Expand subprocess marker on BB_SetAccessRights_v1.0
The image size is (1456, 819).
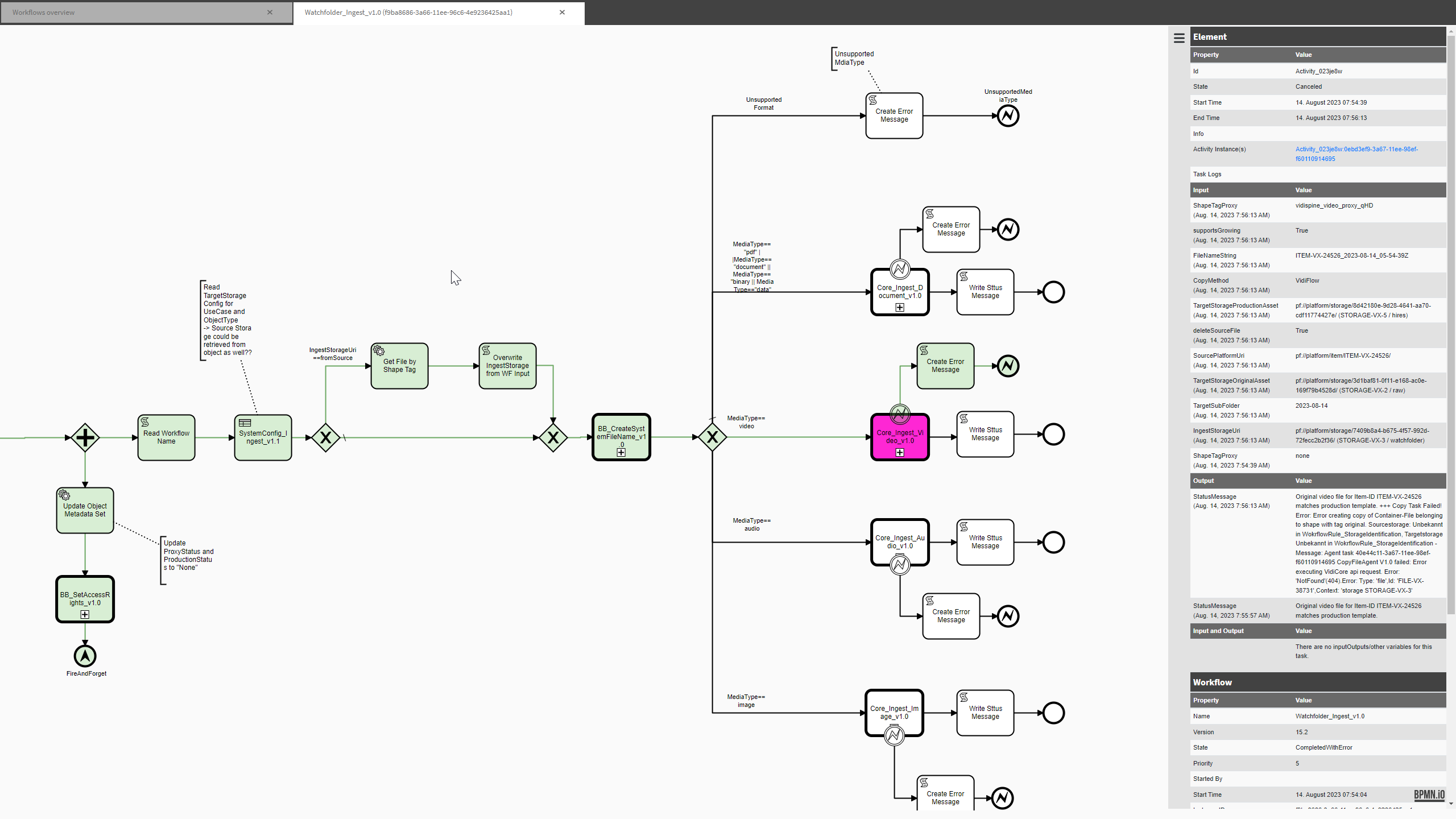85,615
